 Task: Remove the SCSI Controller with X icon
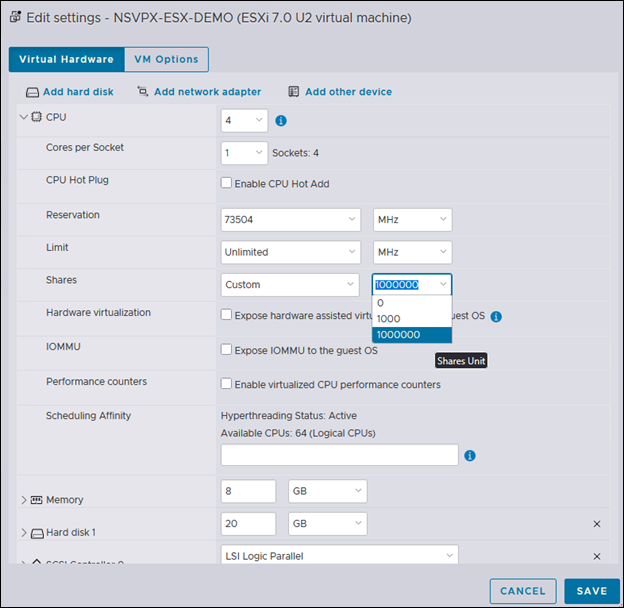coord(597,556)
